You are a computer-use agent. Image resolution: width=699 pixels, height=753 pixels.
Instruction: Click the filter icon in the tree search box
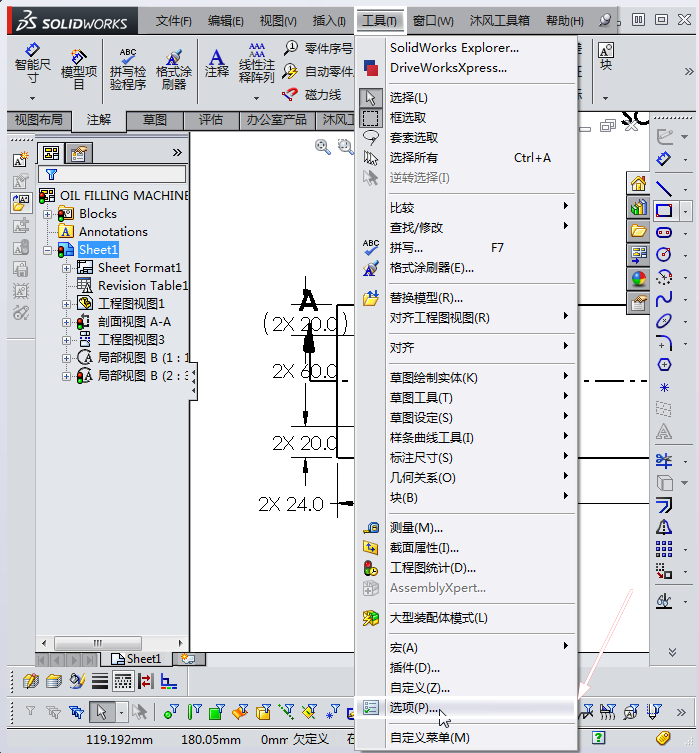[x=51, y=174]
